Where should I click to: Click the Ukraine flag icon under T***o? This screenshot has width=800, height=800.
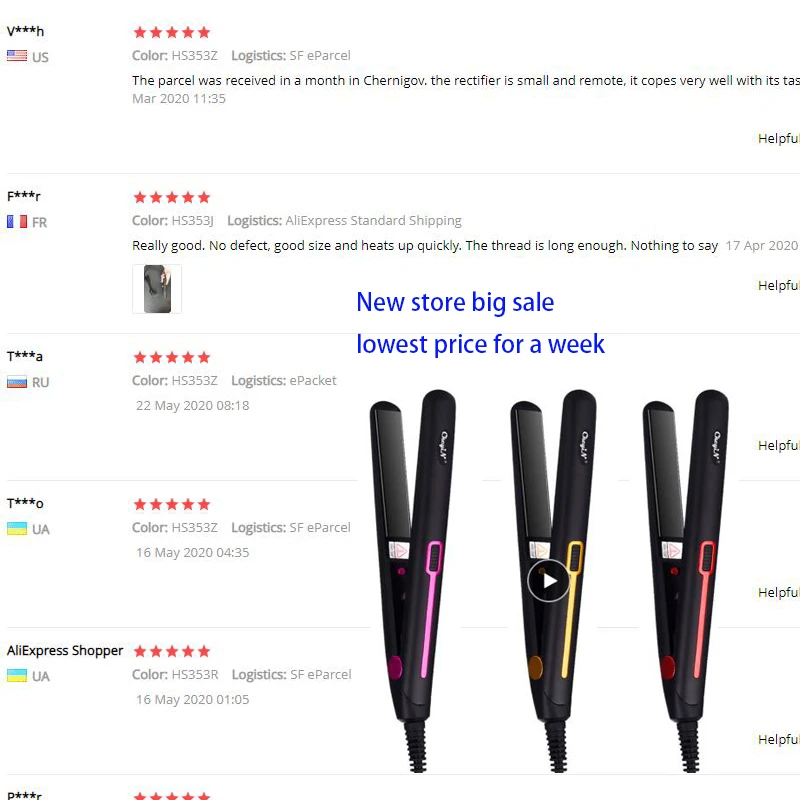click(17, 529)
